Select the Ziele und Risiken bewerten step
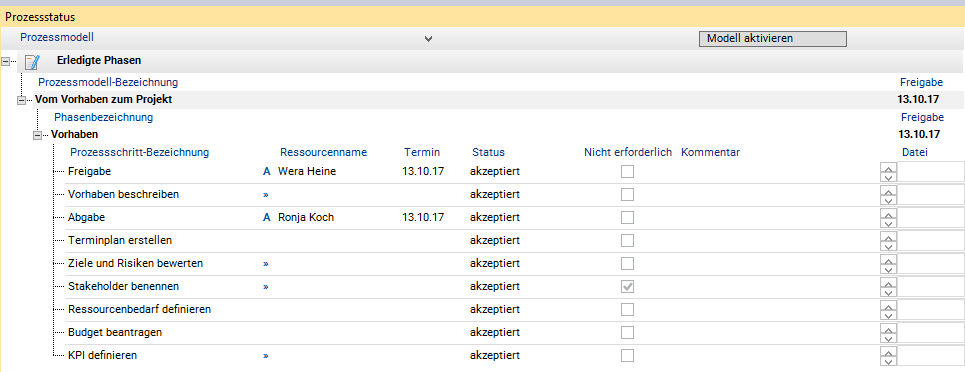965x372 pixels. click(x=135, y=264)
